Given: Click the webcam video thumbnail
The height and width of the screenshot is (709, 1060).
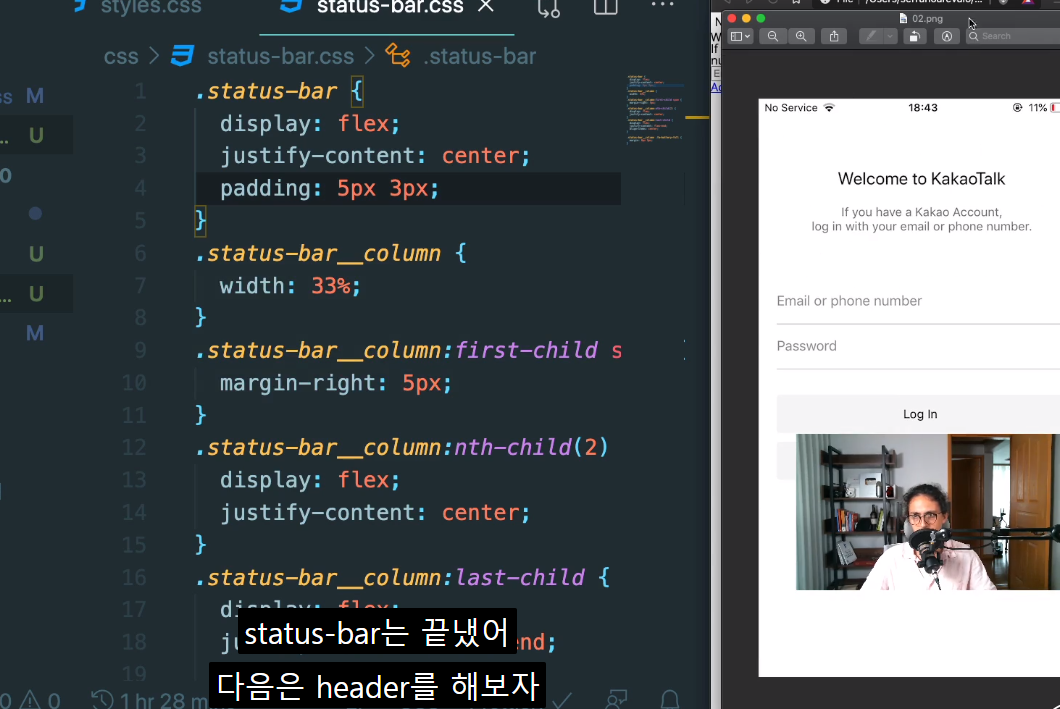Looking at the screenshot, I should click(928, 512).
